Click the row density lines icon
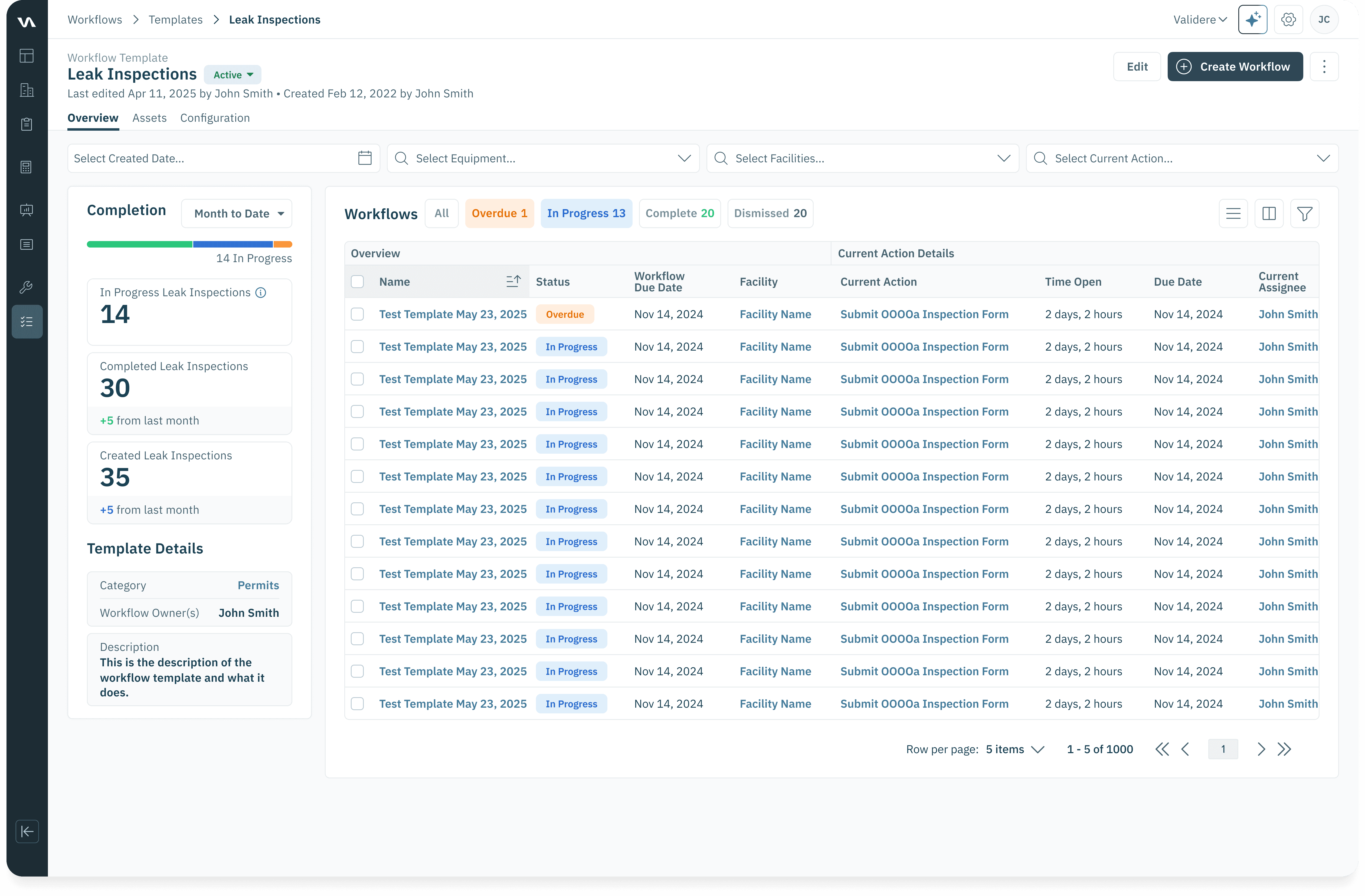The width and height of the screenshot is (1365, 896). pyautogui.click(x=1233, y=214)
